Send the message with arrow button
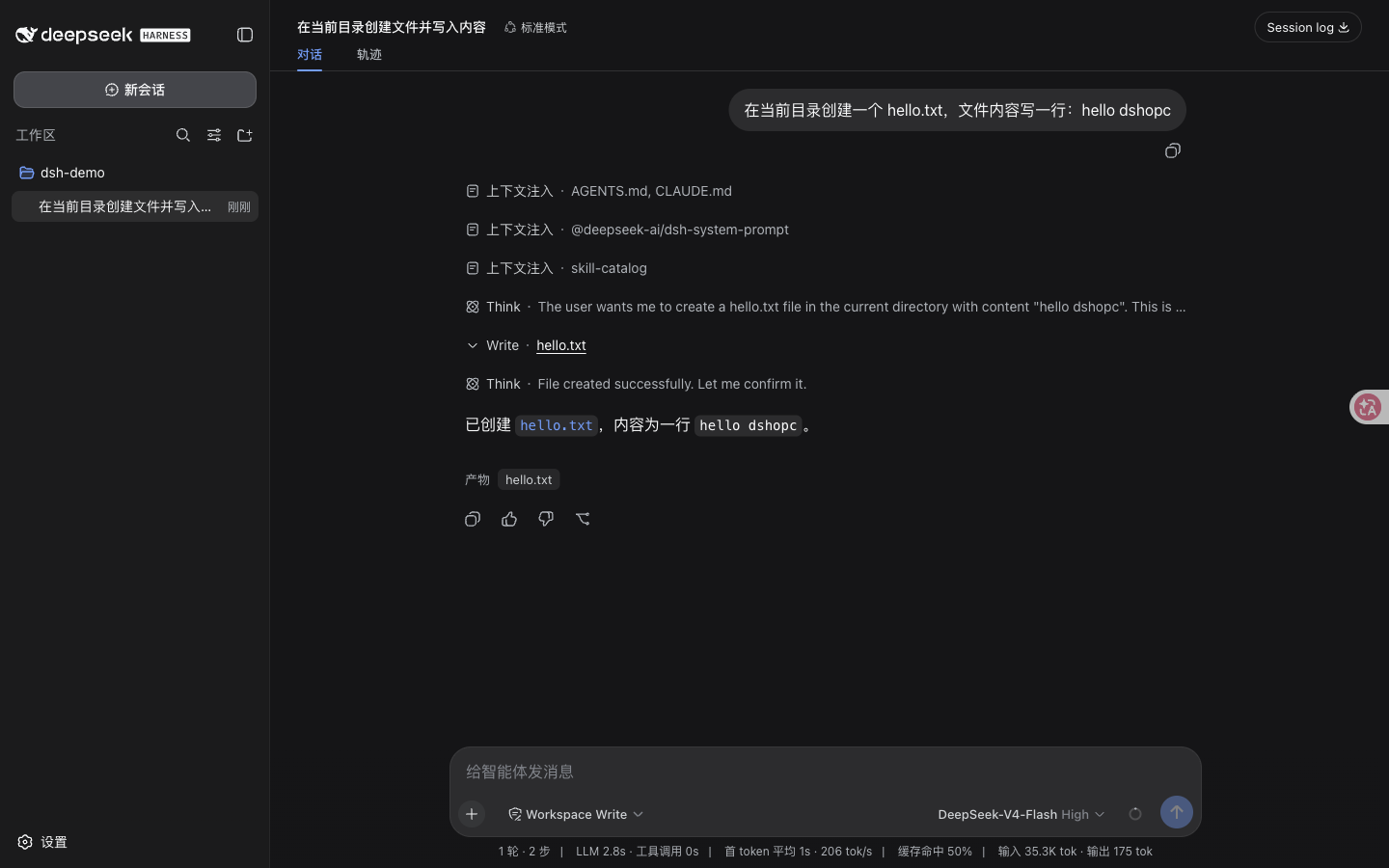Viewport: 1389px width, 868px height. [1177, 812]
